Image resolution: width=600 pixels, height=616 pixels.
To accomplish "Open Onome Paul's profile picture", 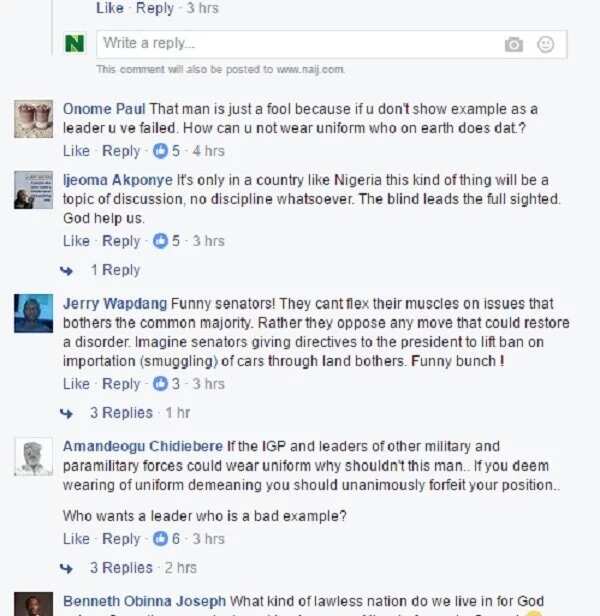I will coord(33,119).
